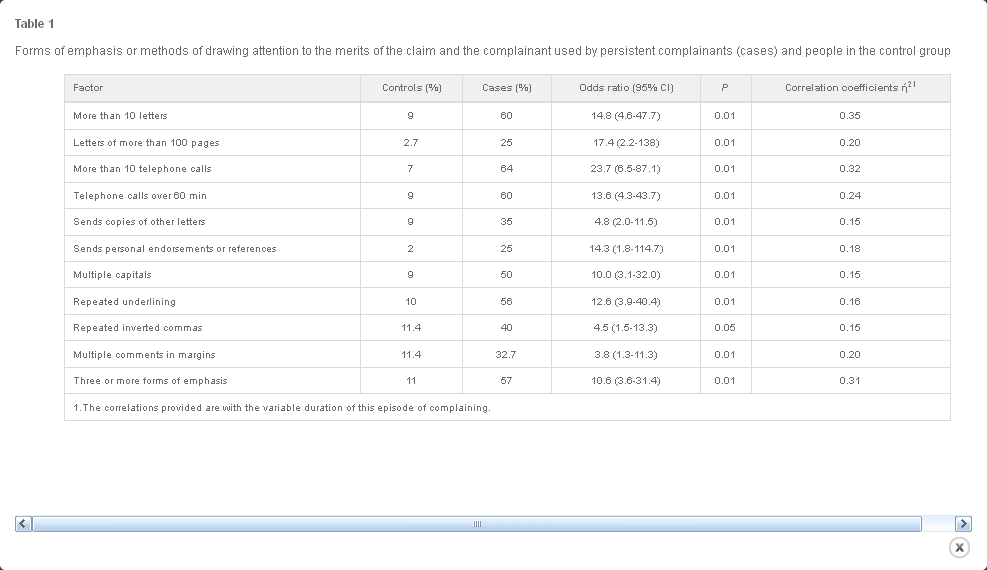Viewport: 987px width, 570px height.
Task: Select 'Repeated inverted commas' row label
Action: [138, 328]
